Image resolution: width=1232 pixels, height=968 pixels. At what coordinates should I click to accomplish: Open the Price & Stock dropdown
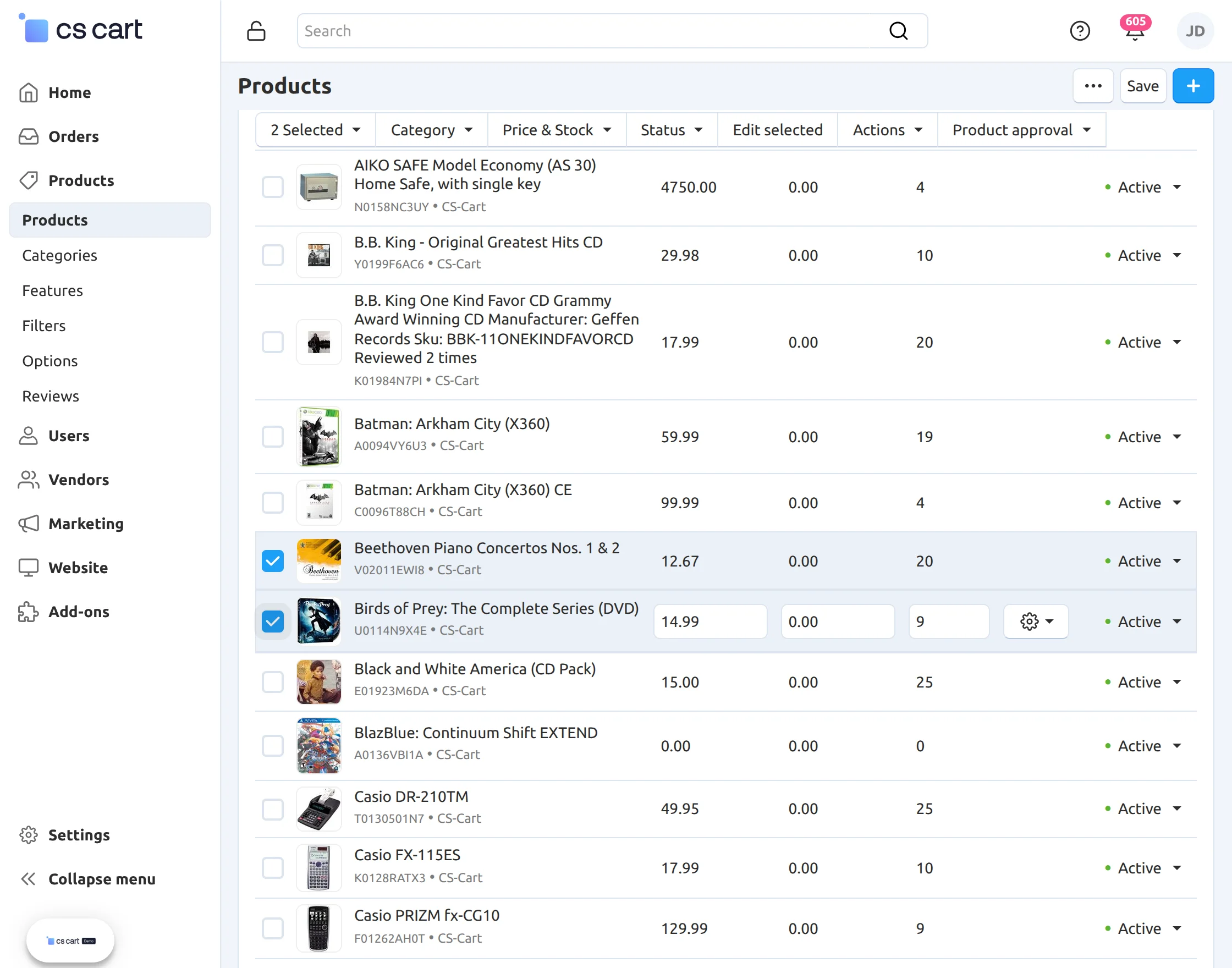point(557,130)
